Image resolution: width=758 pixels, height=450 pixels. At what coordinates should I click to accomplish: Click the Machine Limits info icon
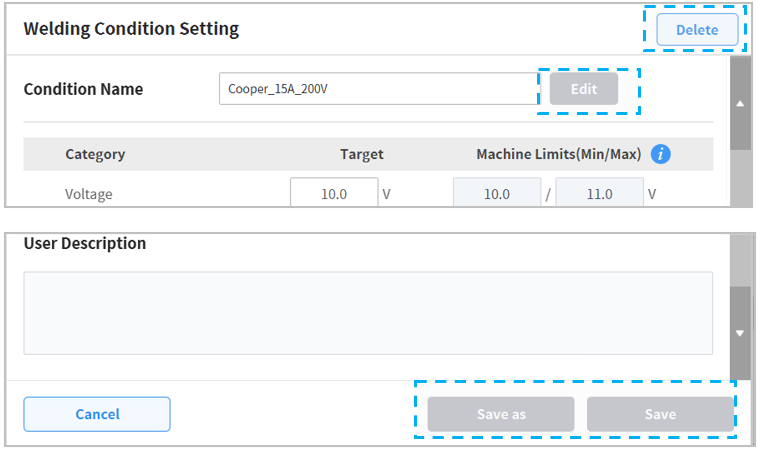point(660,154)
